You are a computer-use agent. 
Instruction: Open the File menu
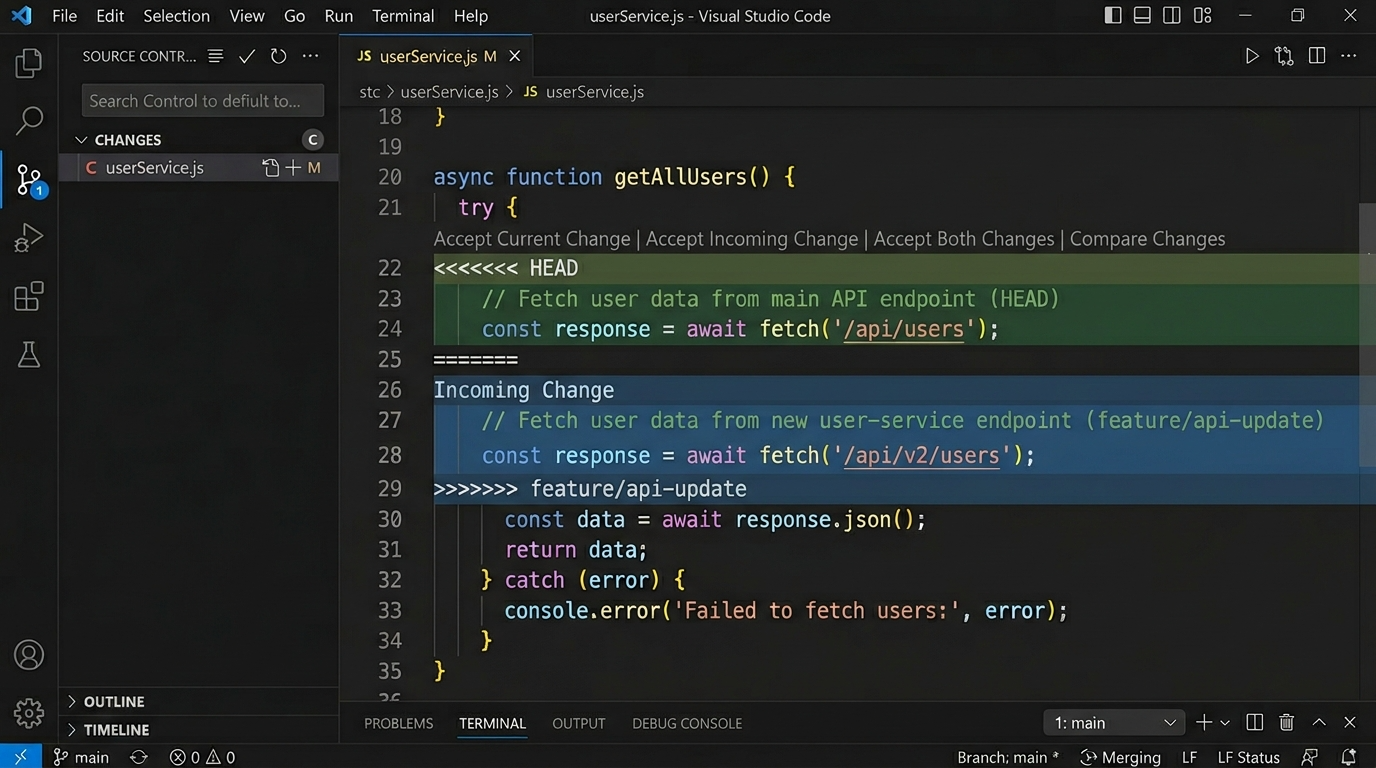coord(64,16)
